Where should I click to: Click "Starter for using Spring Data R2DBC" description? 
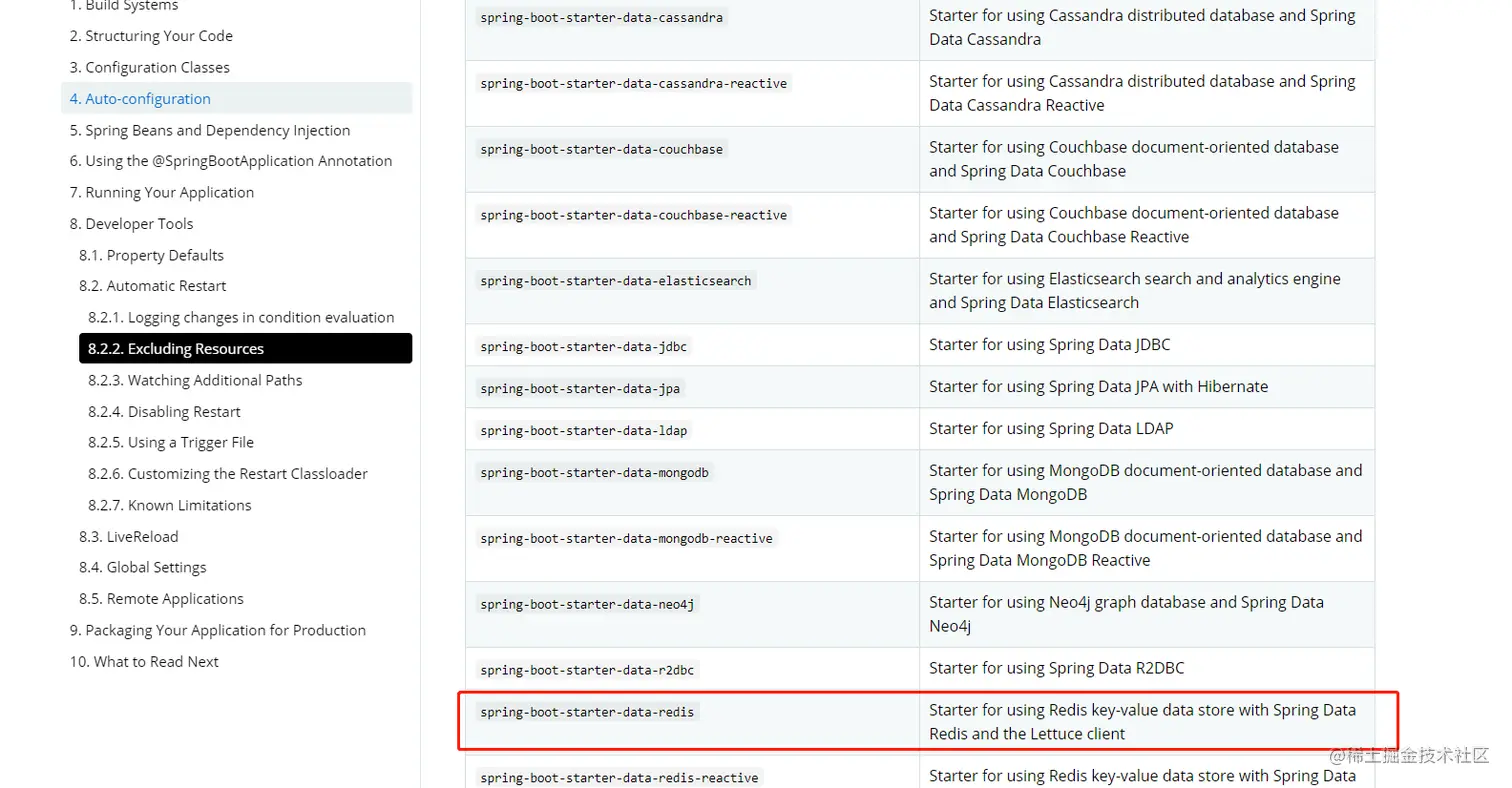1056,668
